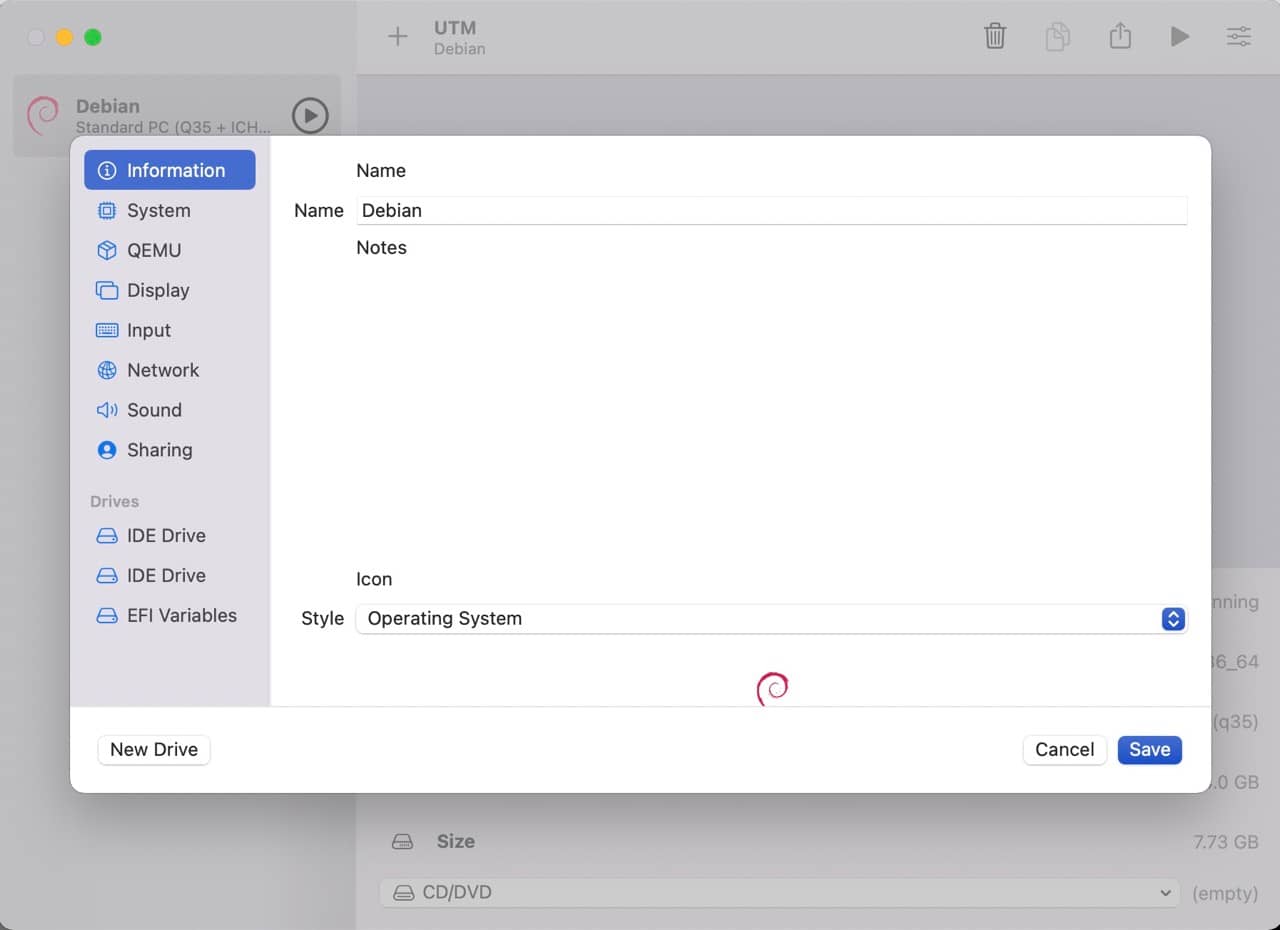Click the Name text field containing Debian
The image size is (1280, 930).
click(772, 210)
